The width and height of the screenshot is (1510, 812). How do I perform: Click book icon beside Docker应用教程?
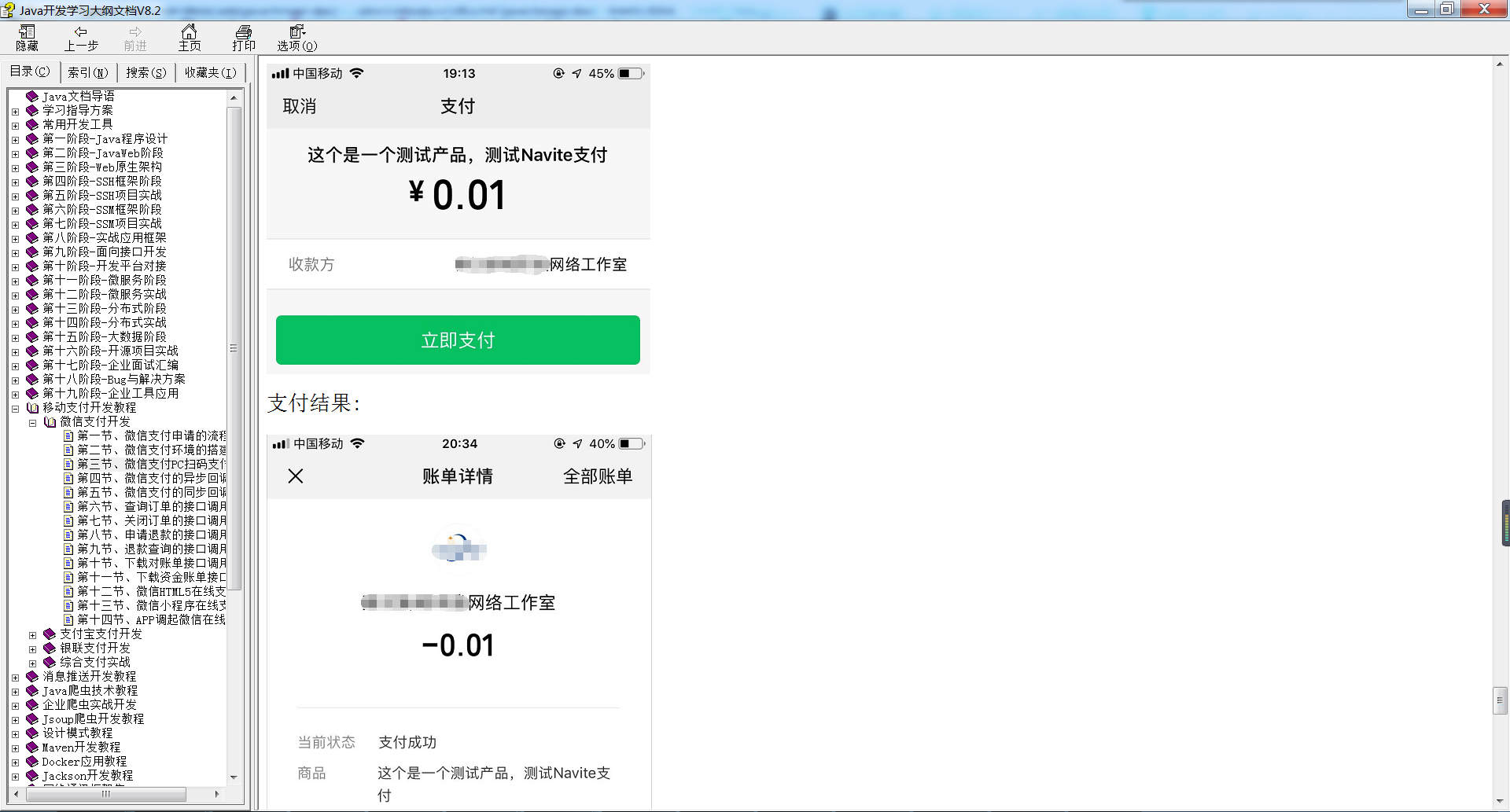[x=32, y=761]
